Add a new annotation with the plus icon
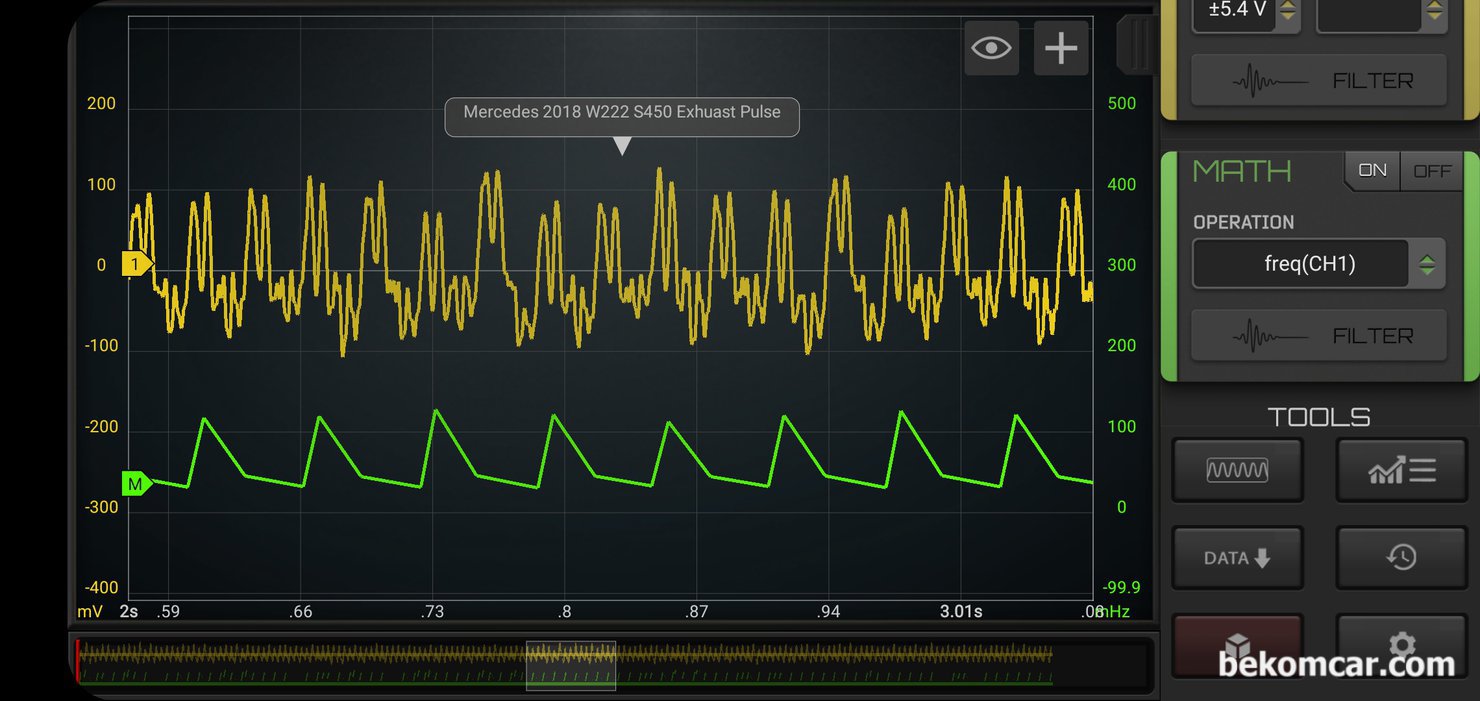 (1060, 47)
